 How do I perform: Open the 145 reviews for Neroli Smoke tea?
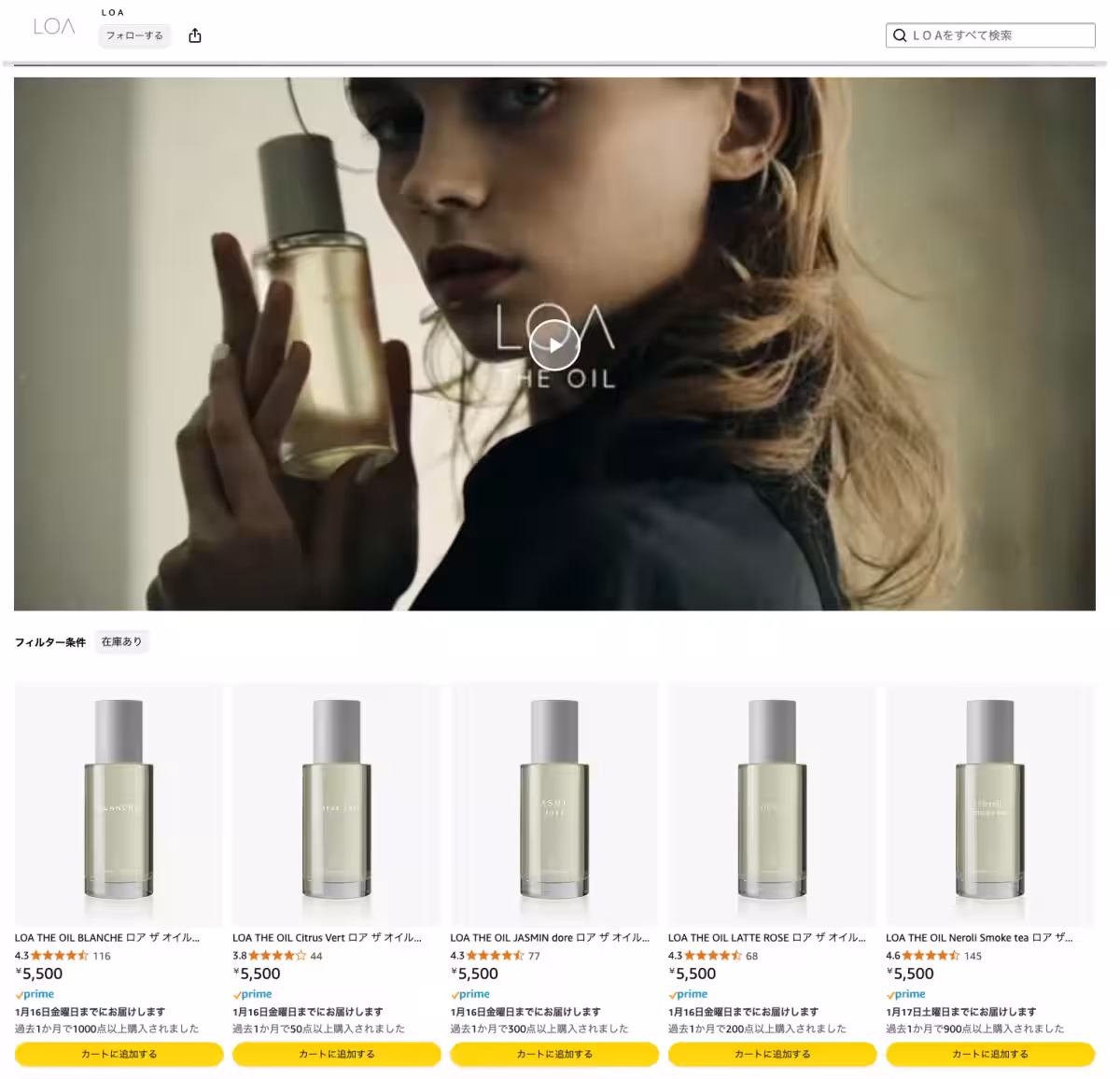pyautogui.click(x=973, y=956)
